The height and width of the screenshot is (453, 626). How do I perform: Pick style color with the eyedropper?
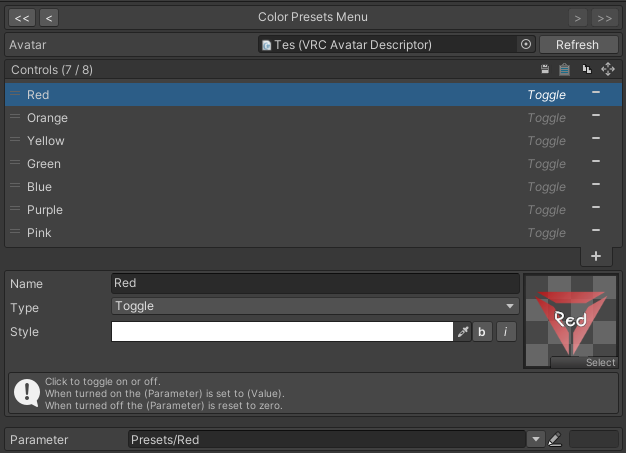click(463, 332)
